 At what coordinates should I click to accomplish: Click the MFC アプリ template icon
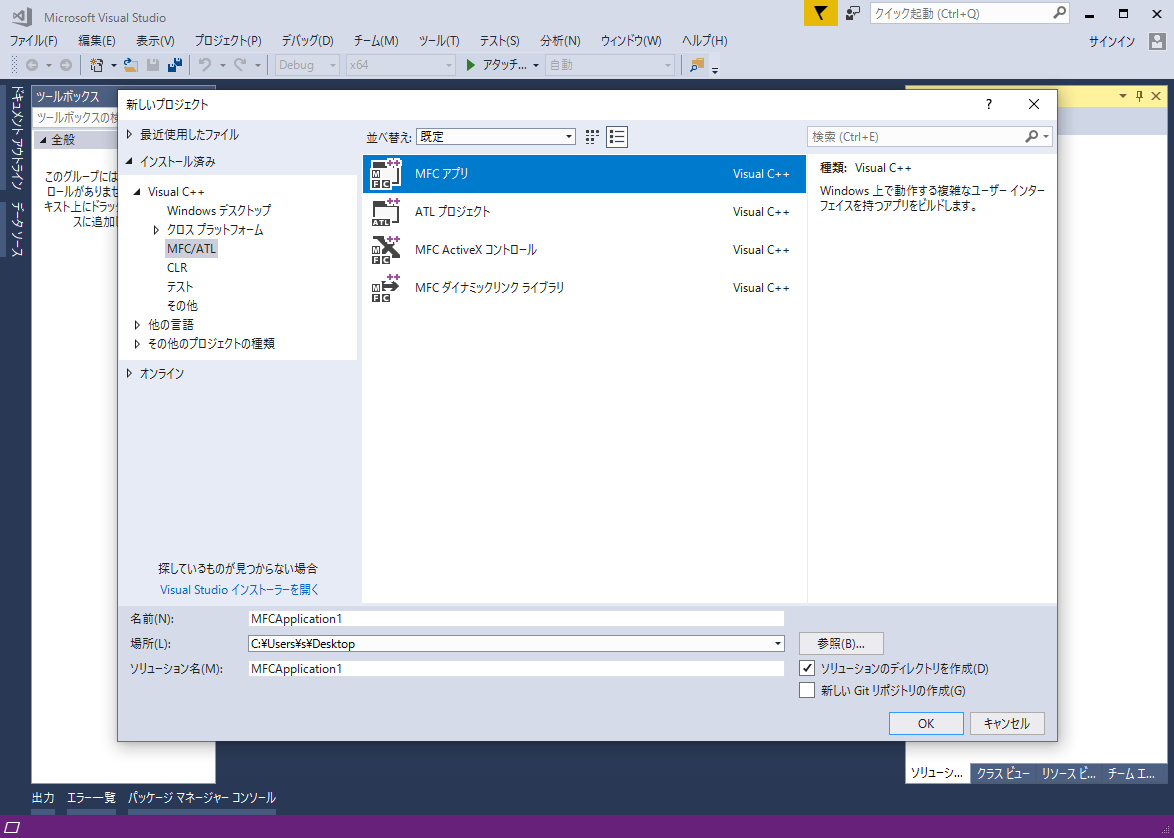point(386,174)
